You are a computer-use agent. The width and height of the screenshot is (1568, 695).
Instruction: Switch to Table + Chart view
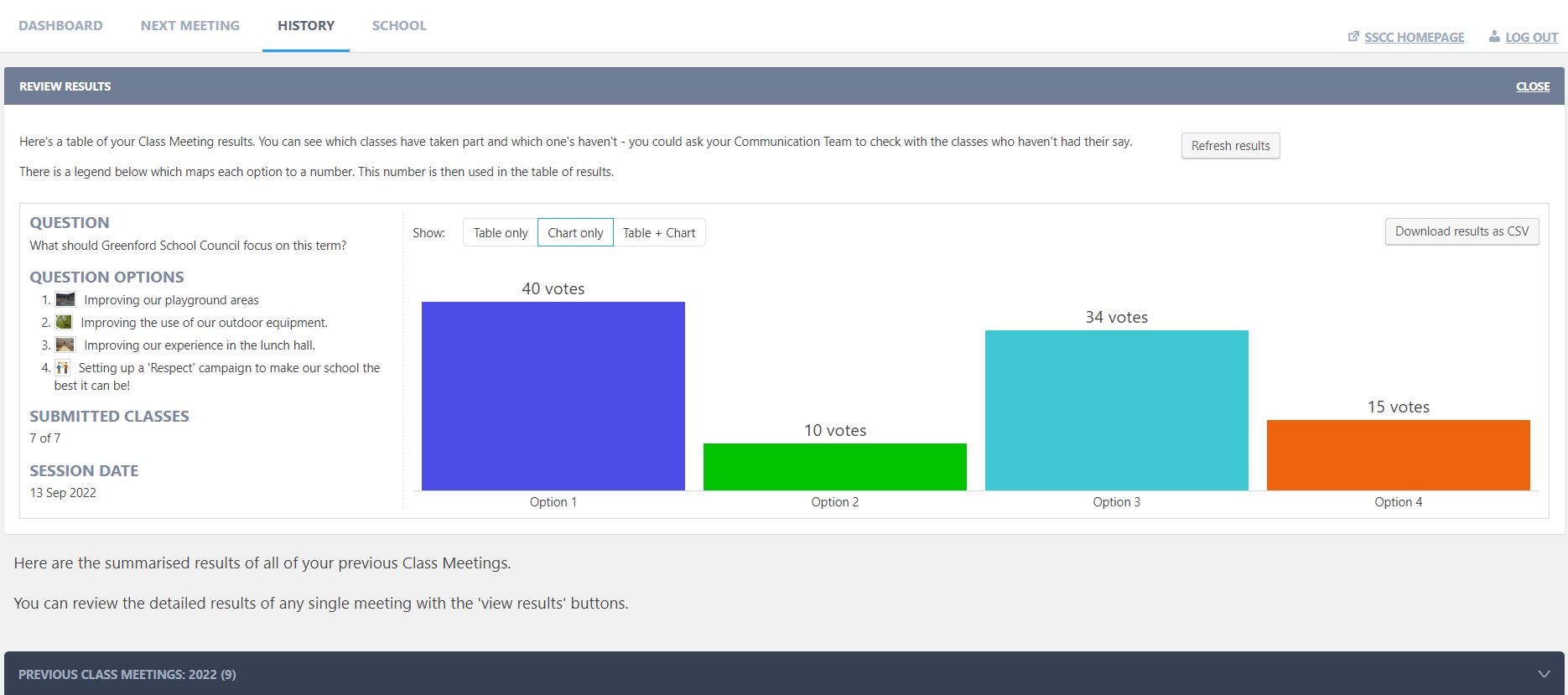click(659, 232)
